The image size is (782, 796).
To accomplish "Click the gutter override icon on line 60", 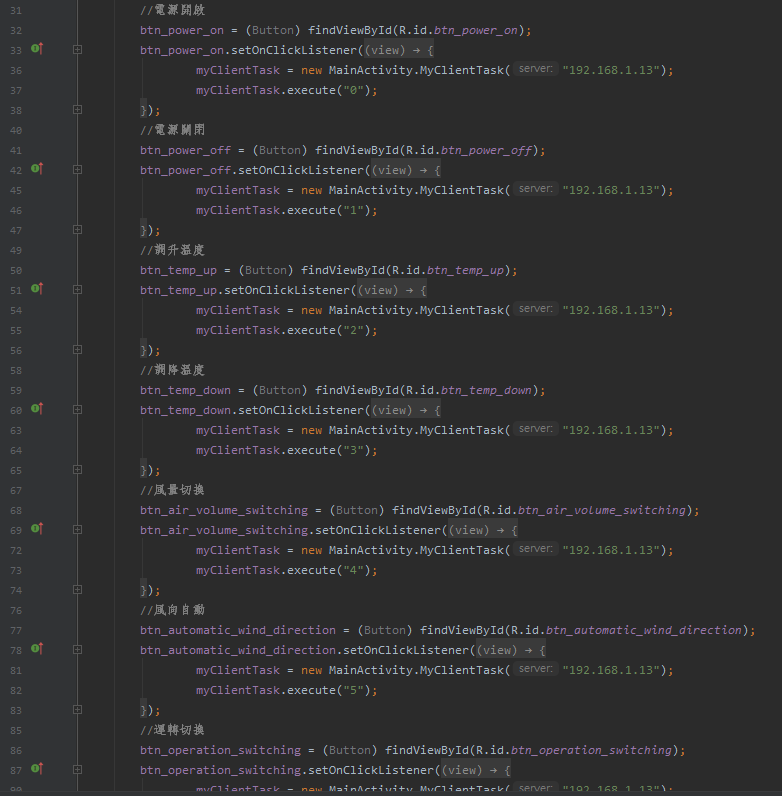I will tap(37, 408).
